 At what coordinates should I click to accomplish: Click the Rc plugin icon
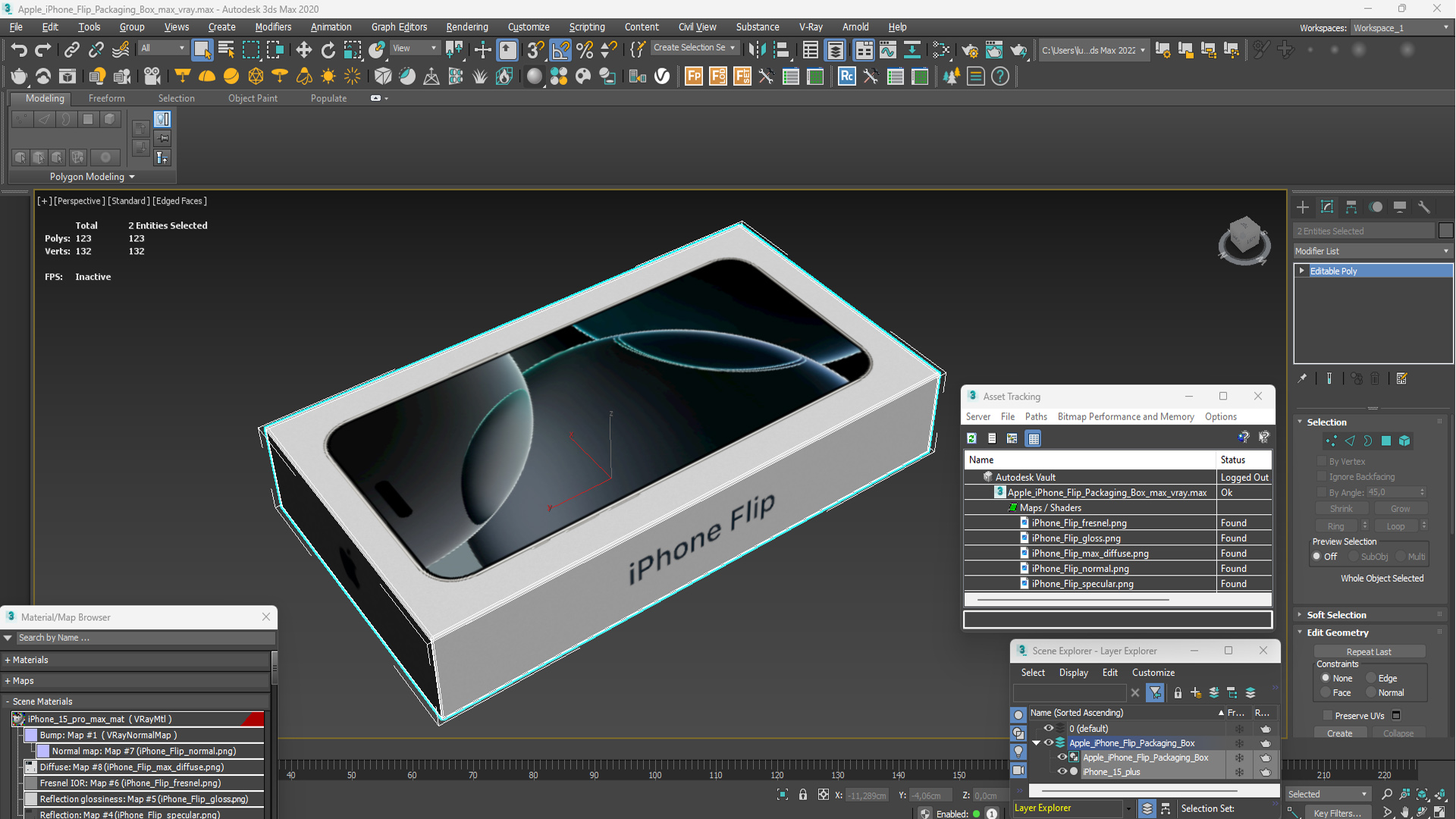846,77
